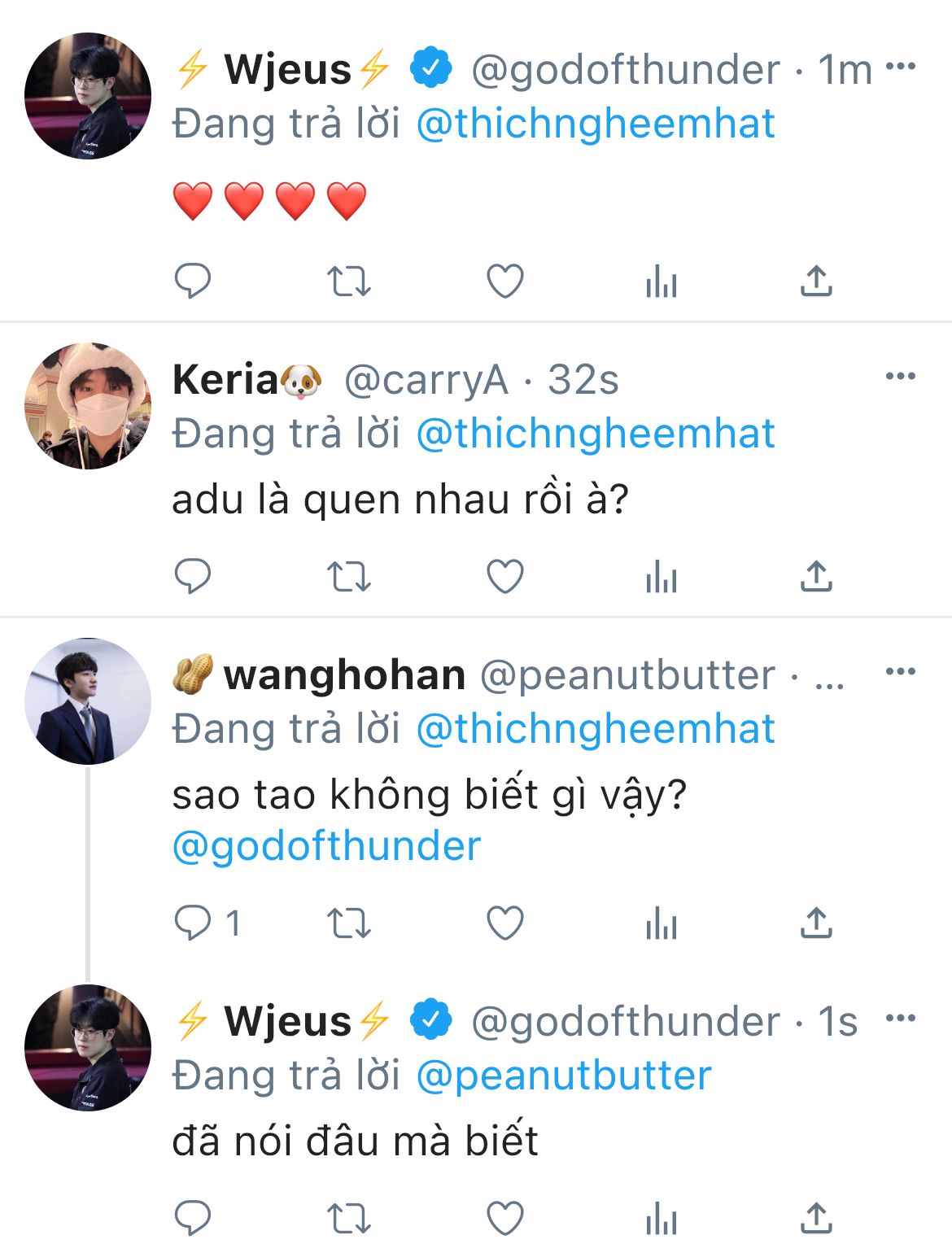Open @peanutbutter link in Wjeus's last reply

[563, 1076]
